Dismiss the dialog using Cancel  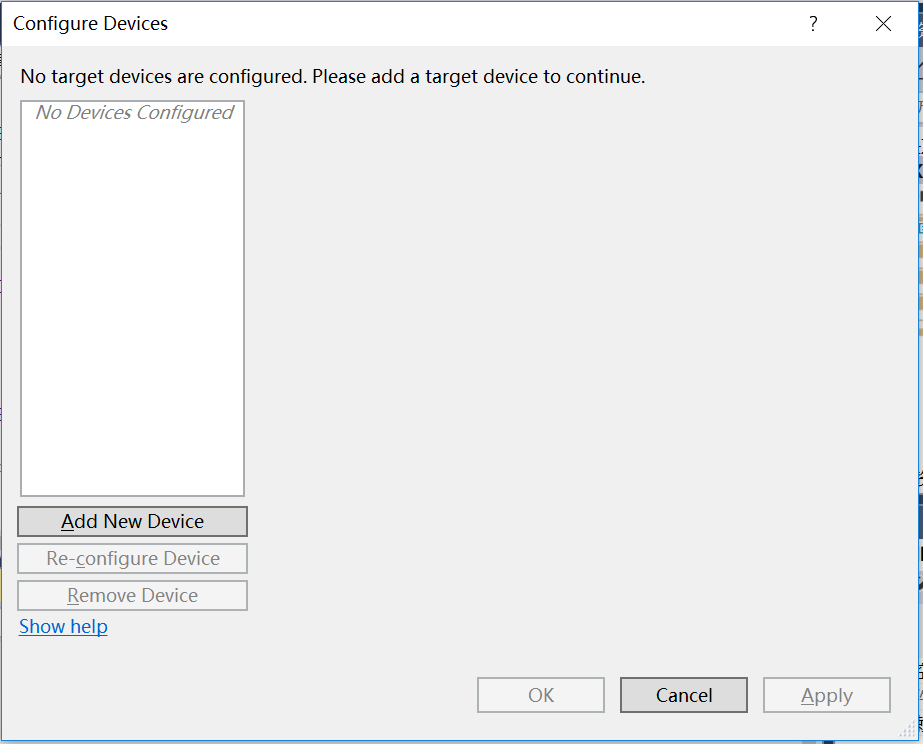coord(684,695)
